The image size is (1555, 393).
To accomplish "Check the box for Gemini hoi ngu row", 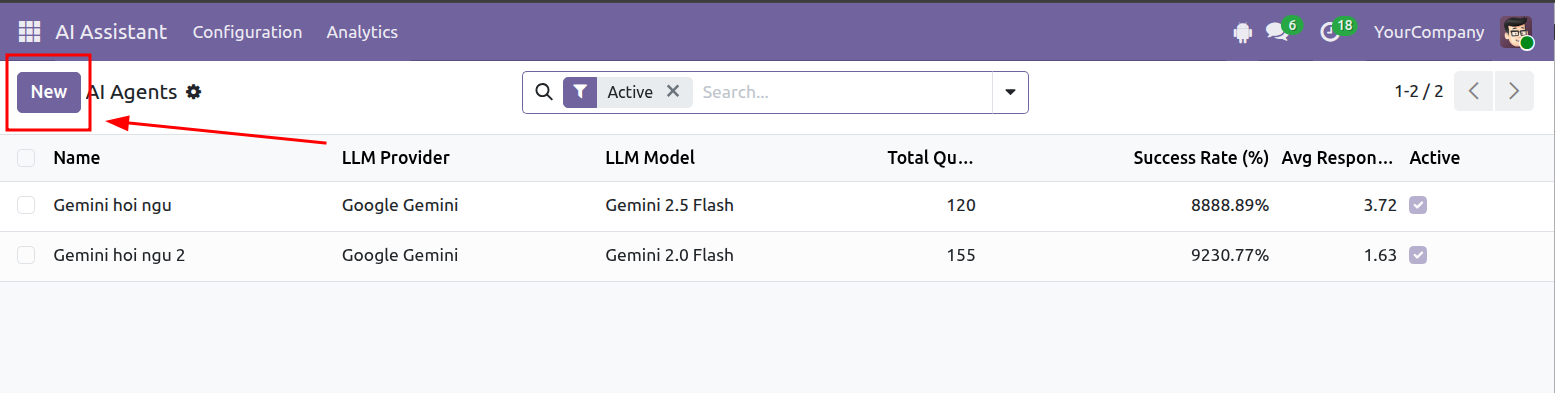I will 26,205.
